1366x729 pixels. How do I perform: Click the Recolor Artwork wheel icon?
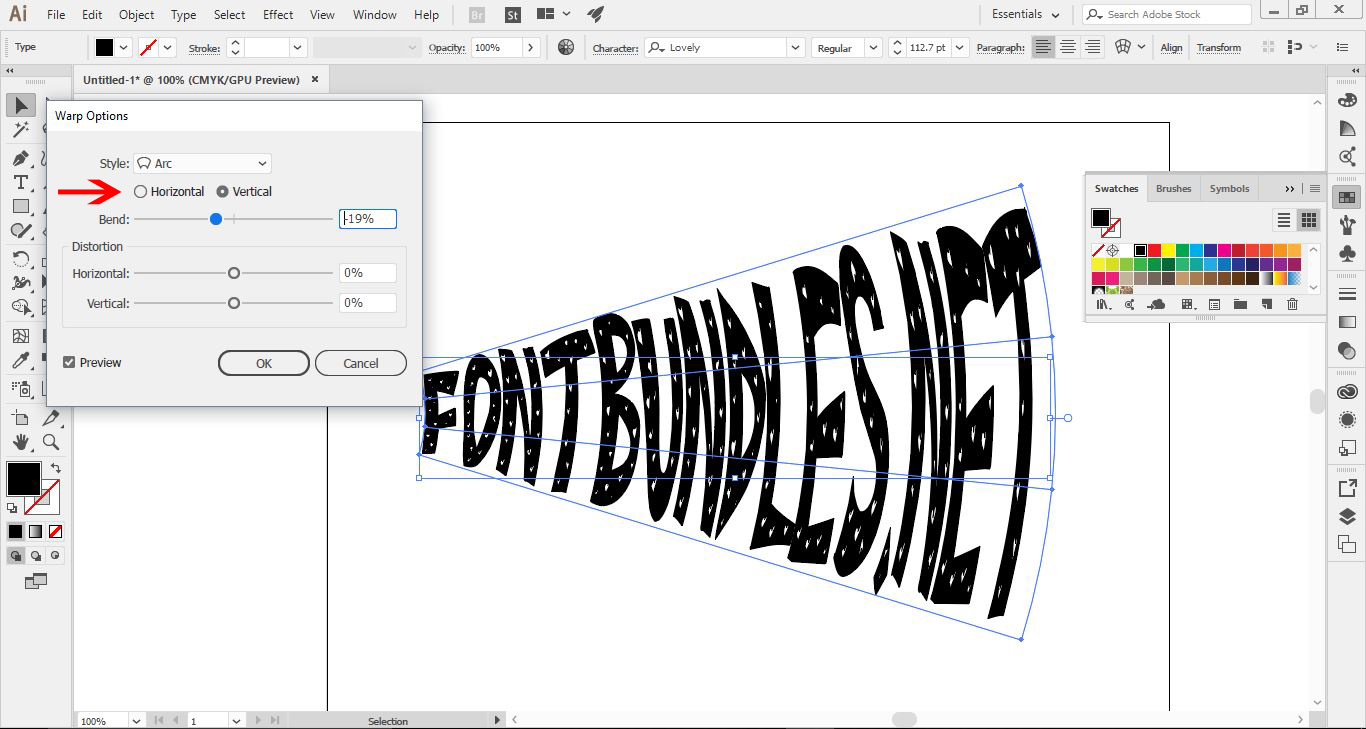click(566, 47)
